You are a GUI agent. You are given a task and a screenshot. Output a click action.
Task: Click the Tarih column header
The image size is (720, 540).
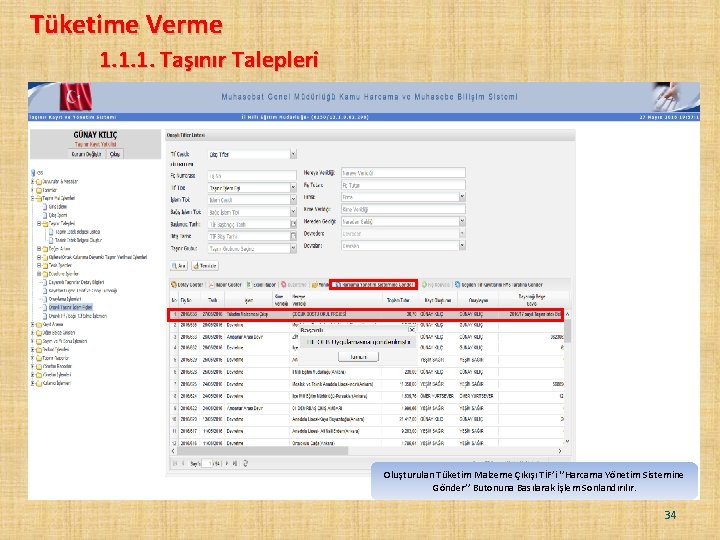coord(213,300)
